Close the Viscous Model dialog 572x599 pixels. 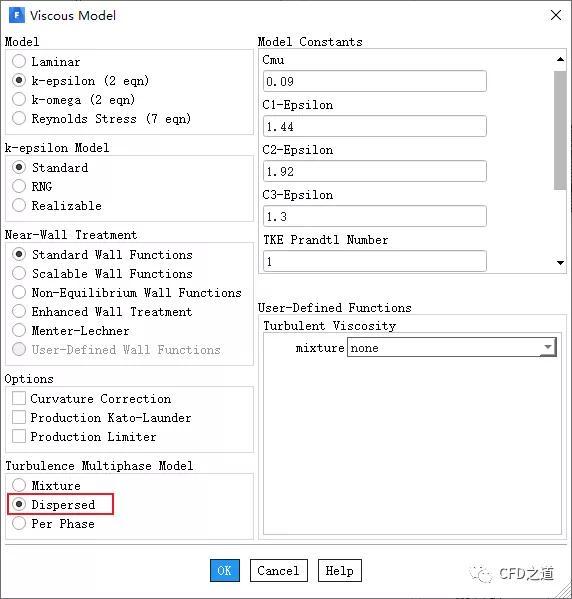[x=556, y=15]
